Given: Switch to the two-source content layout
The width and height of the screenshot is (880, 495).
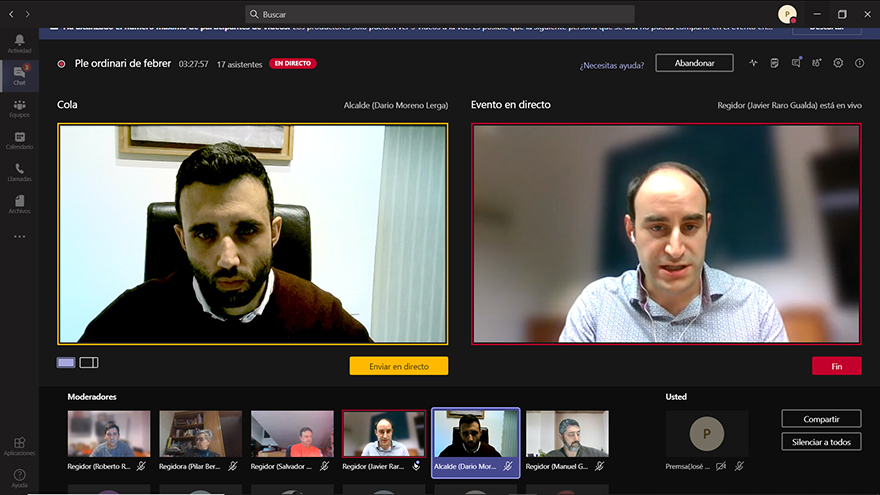Looking at the screenshot, I should 89,362.
